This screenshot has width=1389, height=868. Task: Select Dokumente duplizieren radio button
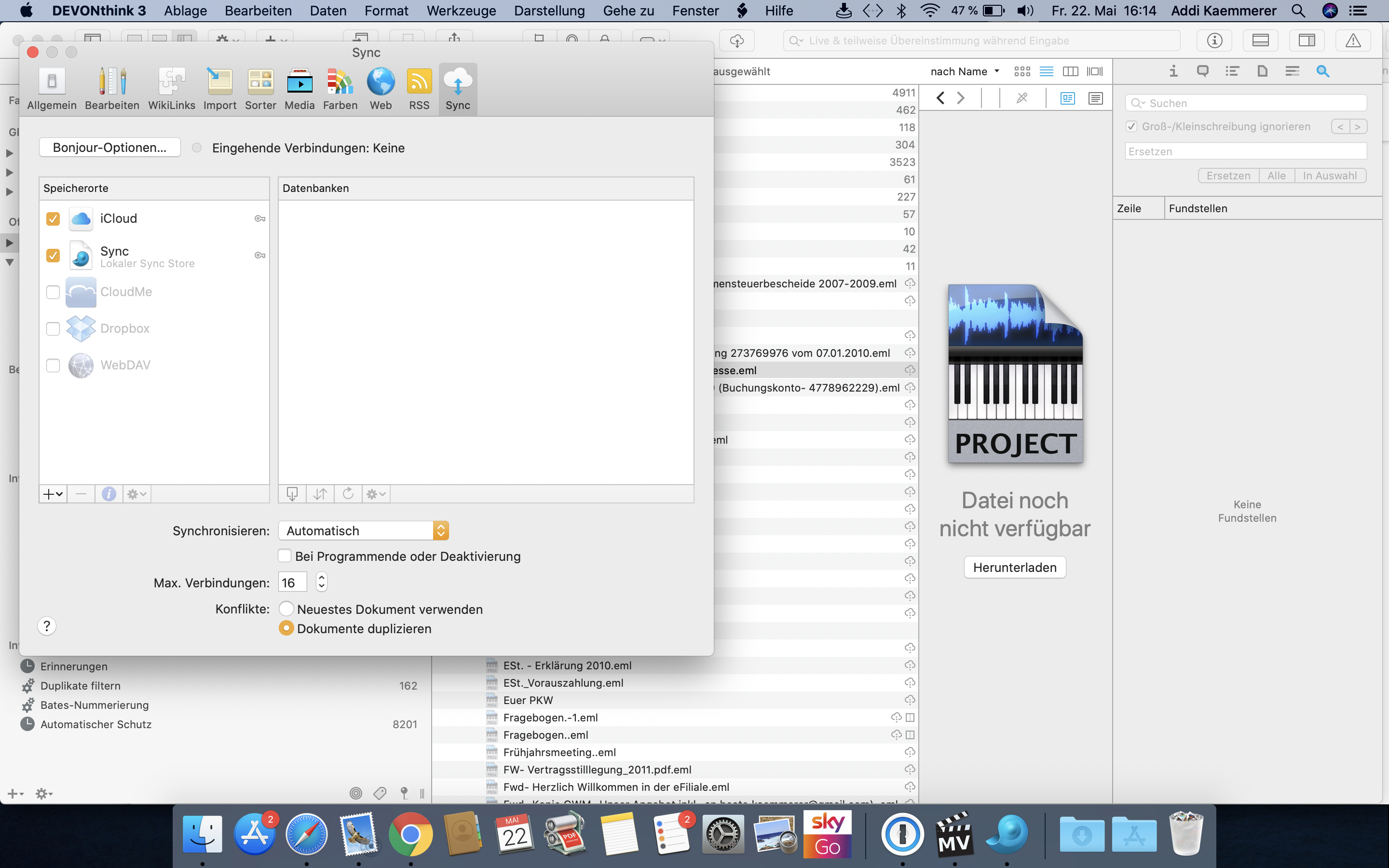(x=286, y=628)
